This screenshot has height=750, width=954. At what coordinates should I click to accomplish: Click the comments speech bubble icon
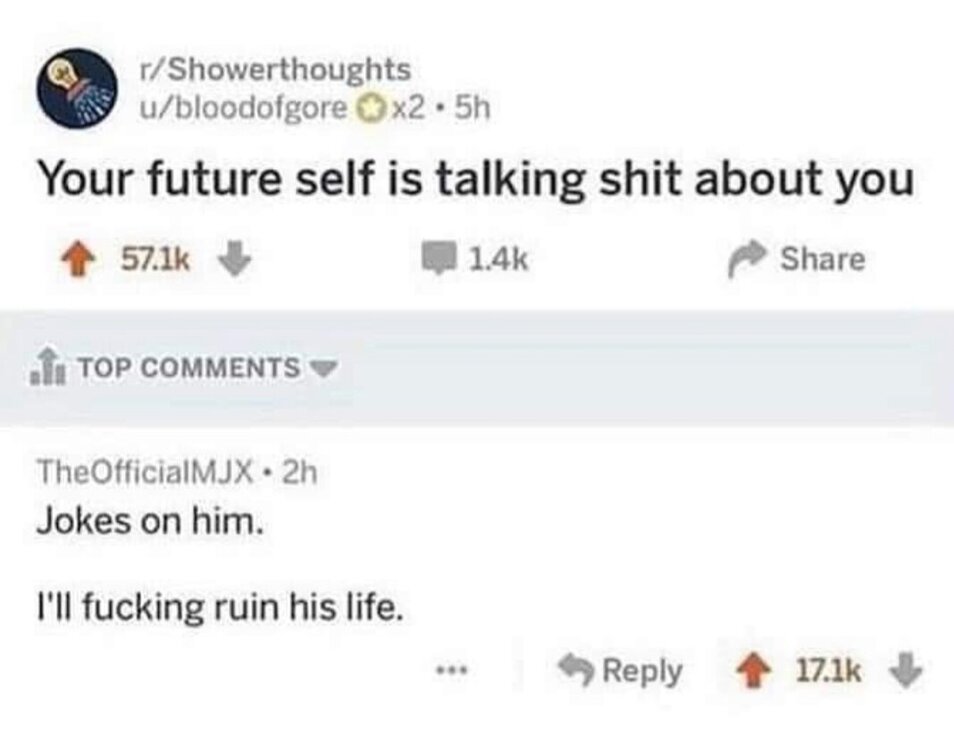coord(438,260)
